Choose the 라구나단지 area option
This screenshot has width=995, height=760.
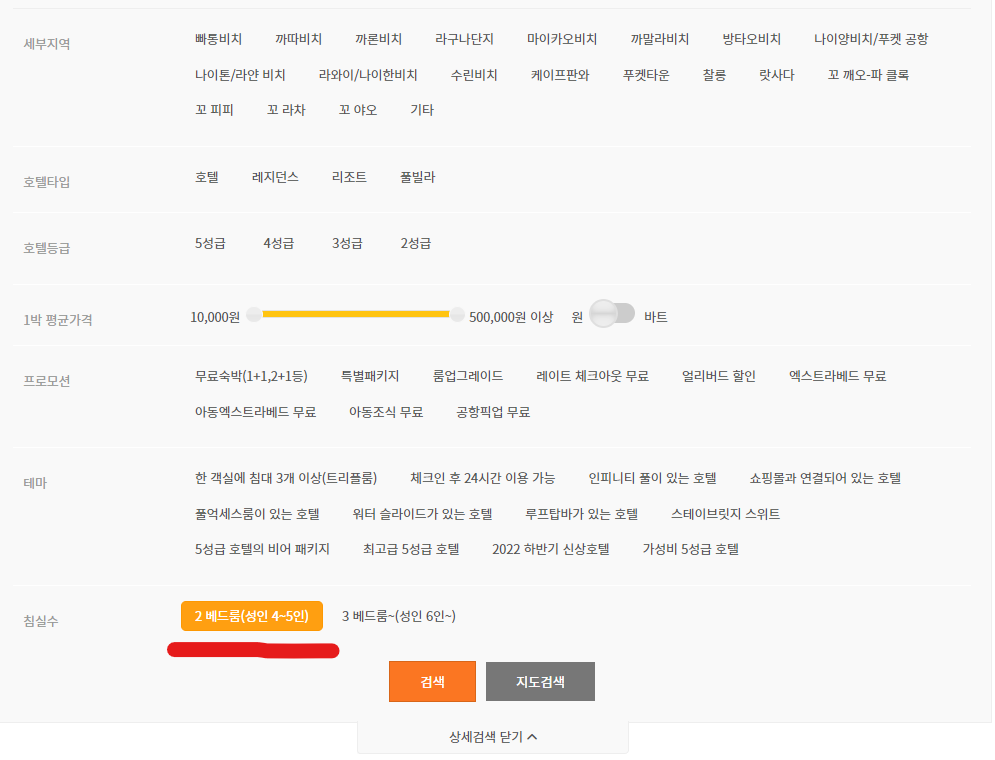464,39
